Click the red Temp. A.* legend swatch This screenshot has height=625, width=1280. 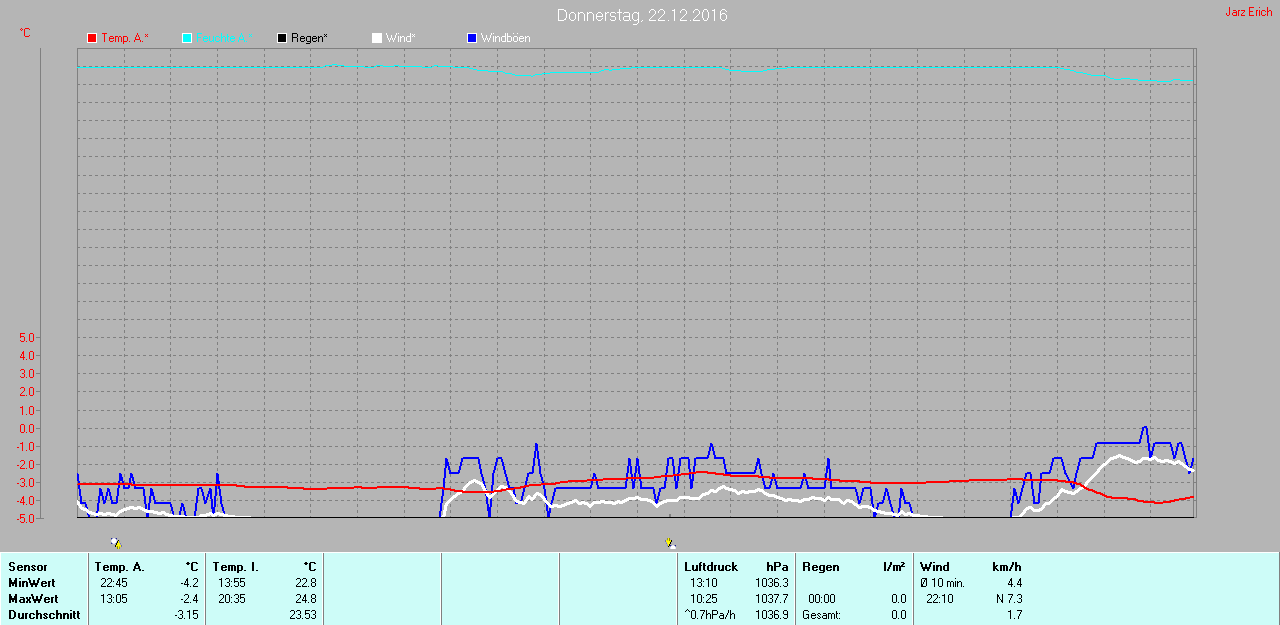(92, 38)
